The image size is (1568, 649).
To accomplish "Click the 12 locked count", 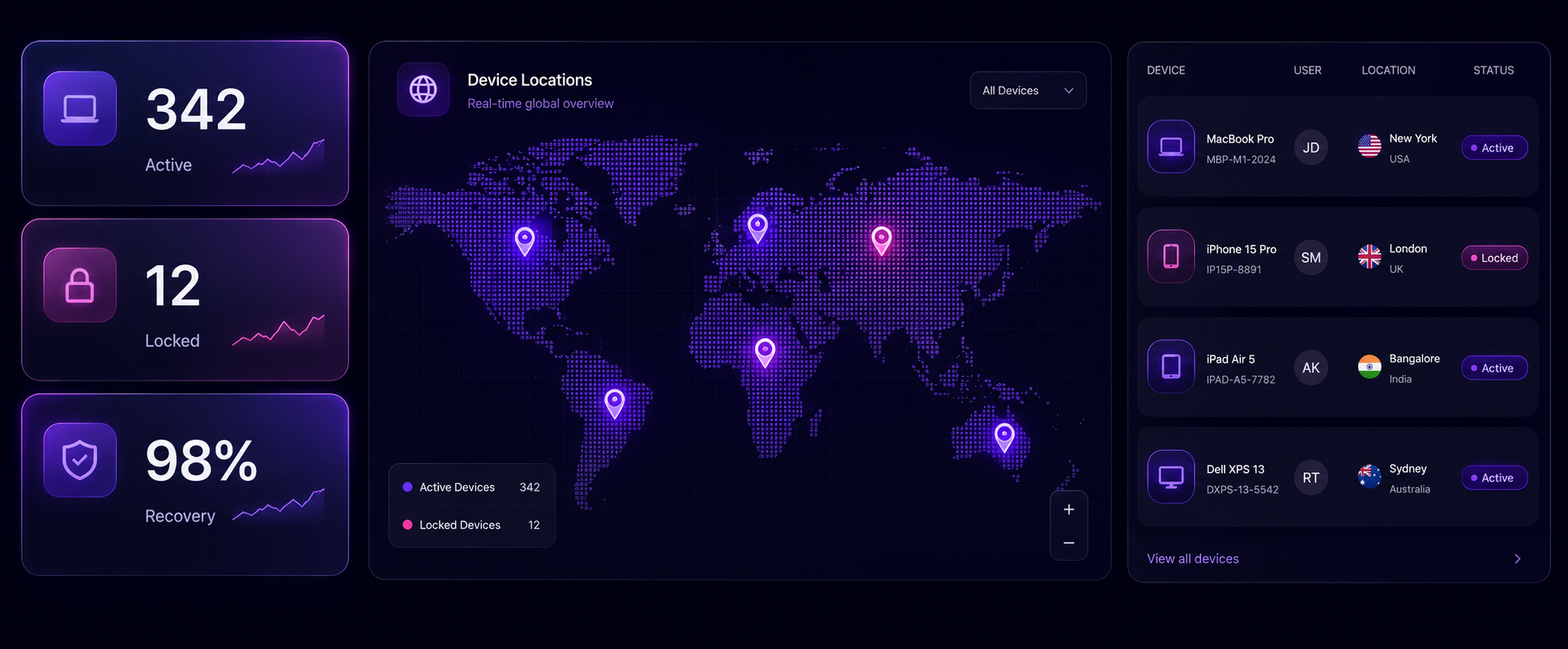I will click(172, 285).
